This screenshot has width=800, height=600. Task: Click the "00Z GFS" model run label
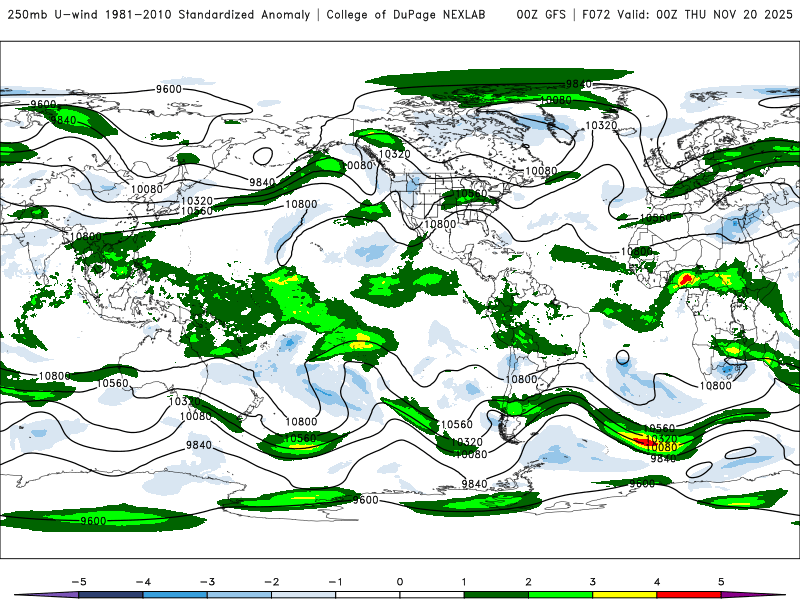click(x=541, y=14)
